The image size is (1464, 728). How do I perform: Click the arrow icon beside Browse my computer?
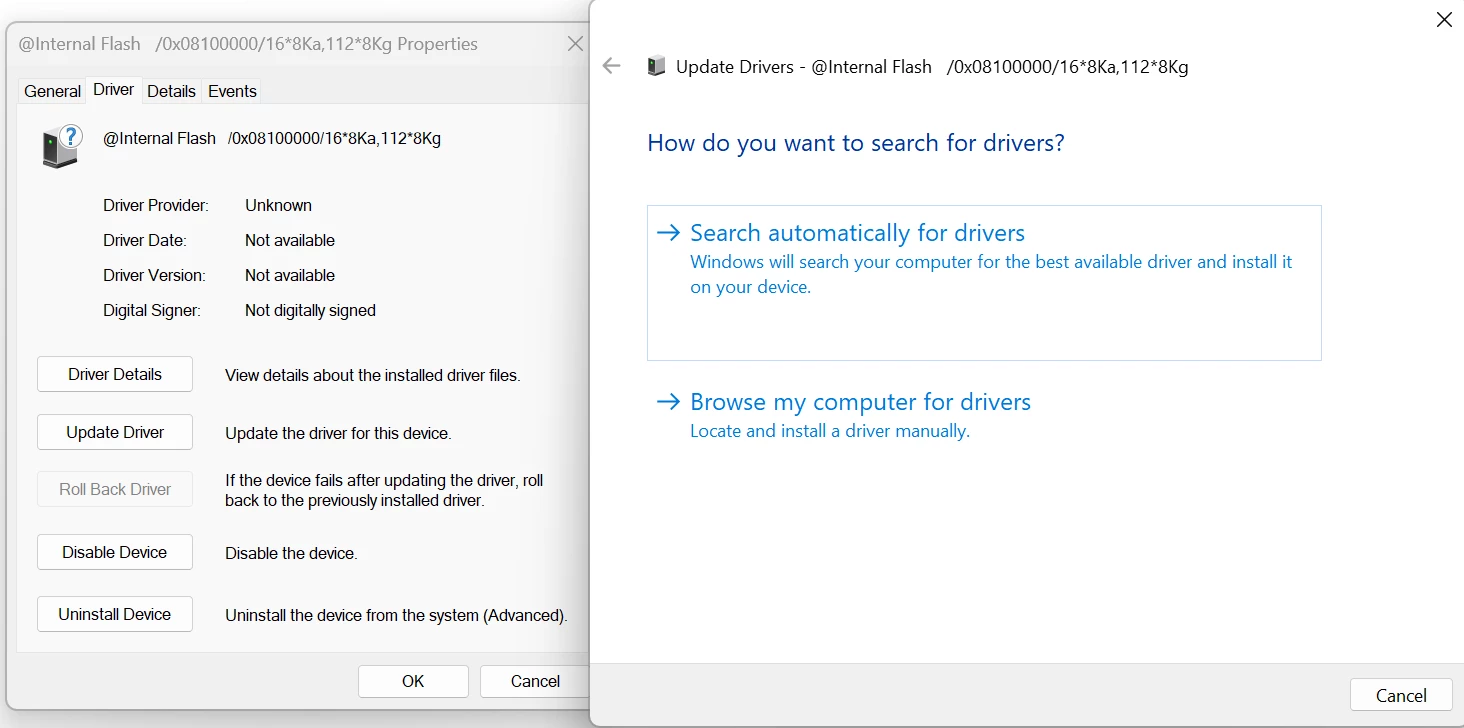tap(667, 402)
